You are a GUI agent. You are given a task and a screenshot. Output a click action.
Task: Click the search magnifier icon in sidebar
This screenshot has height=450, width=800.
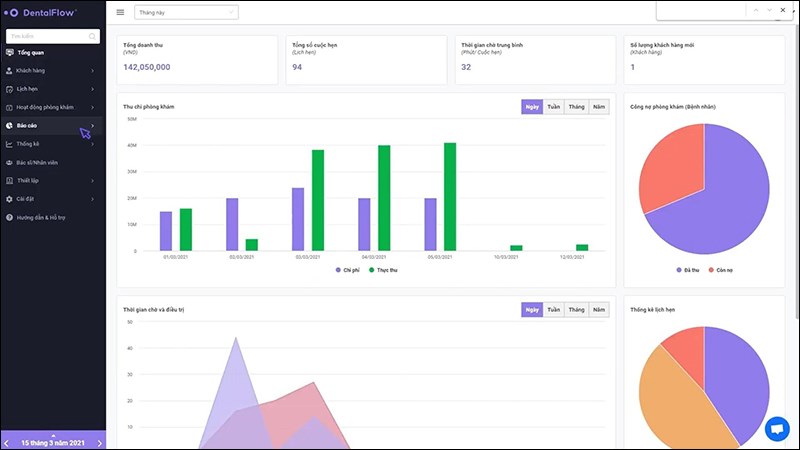[x=92, y=36]
